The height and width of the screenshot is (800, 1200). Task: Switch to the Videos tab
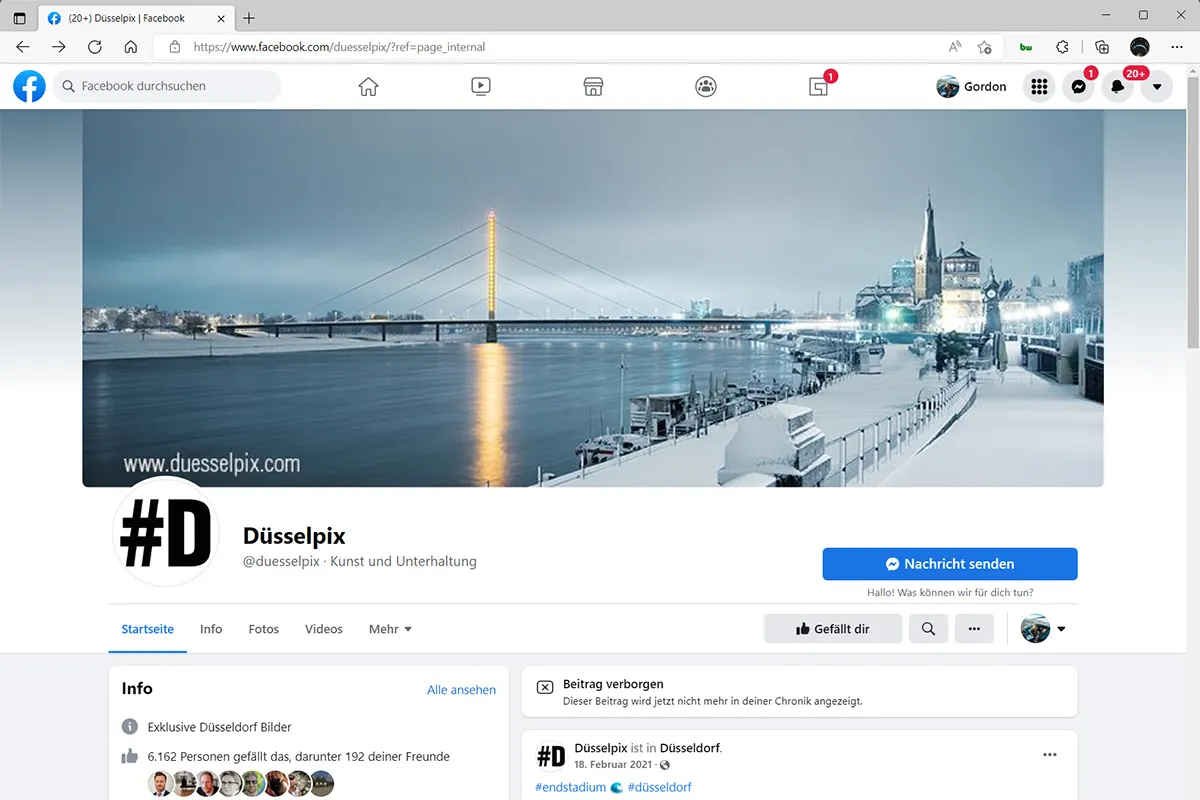click(324, 629)
